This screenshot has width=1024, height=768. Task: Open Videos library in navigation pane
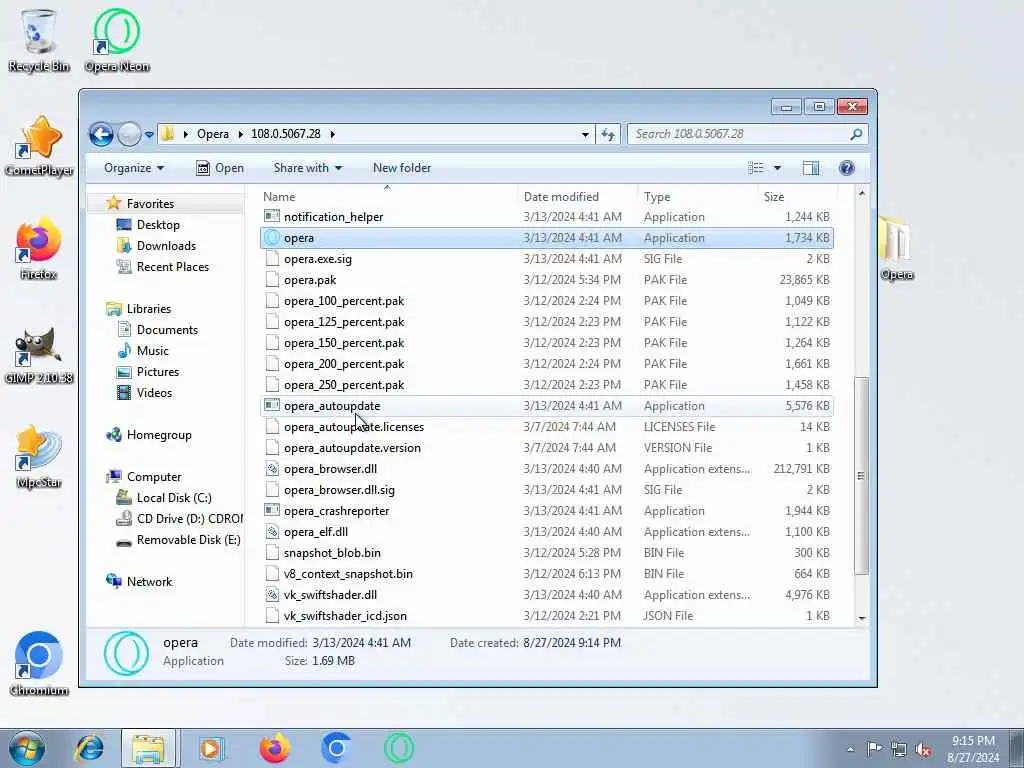point(154,392)
